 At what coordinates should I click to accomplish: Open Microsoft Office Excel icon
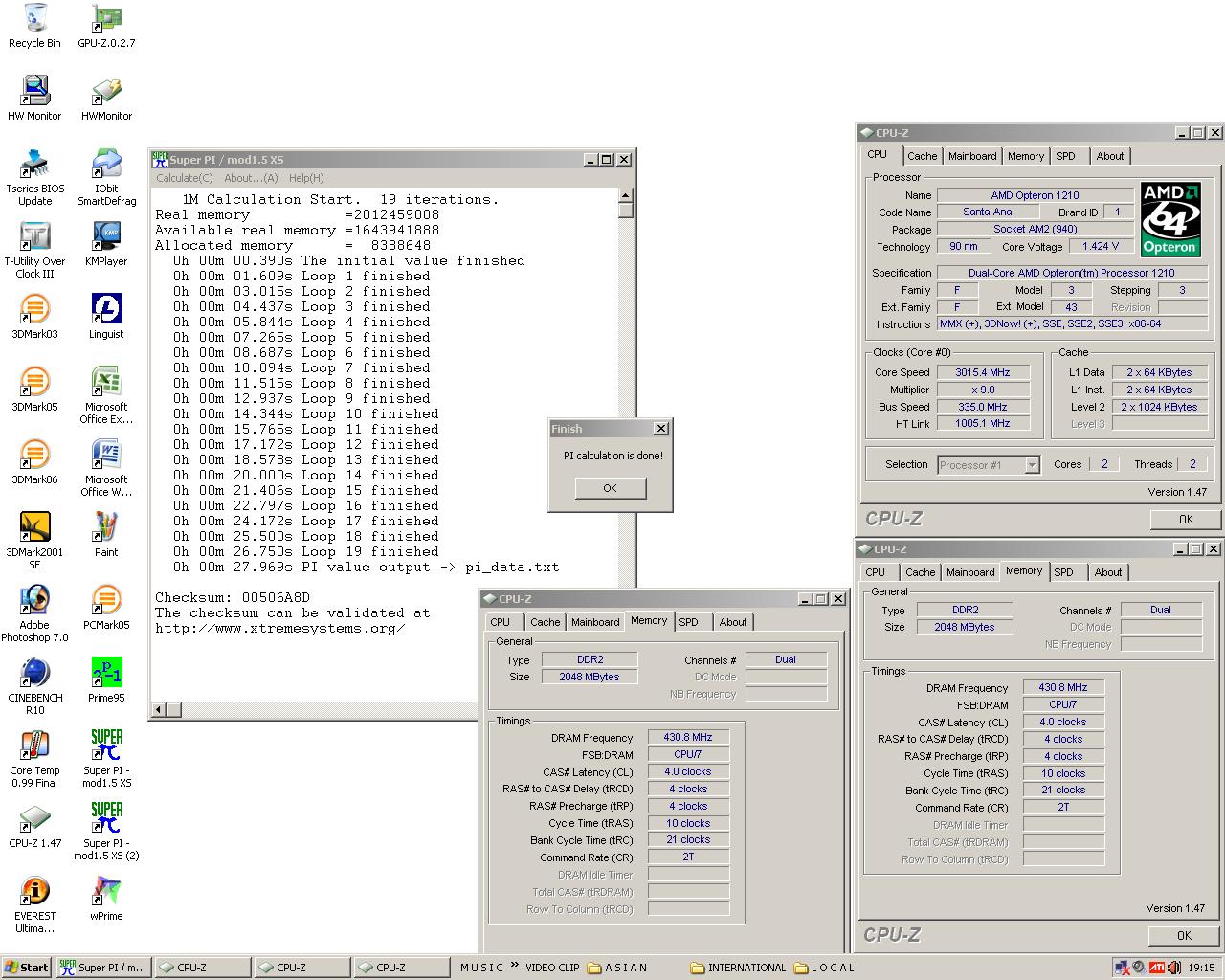tap(106, 395)
